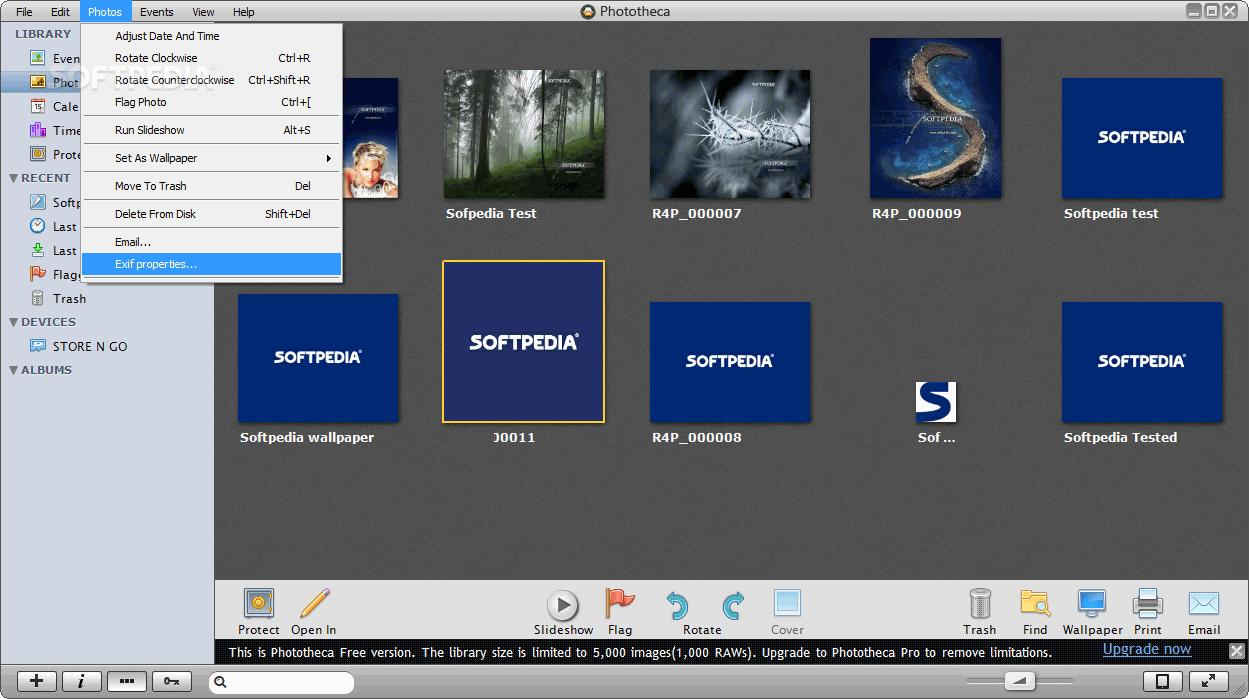Open the Set As Wallpaper submenu
This screenshot has height=699, width=1249.
coord(212,158)
